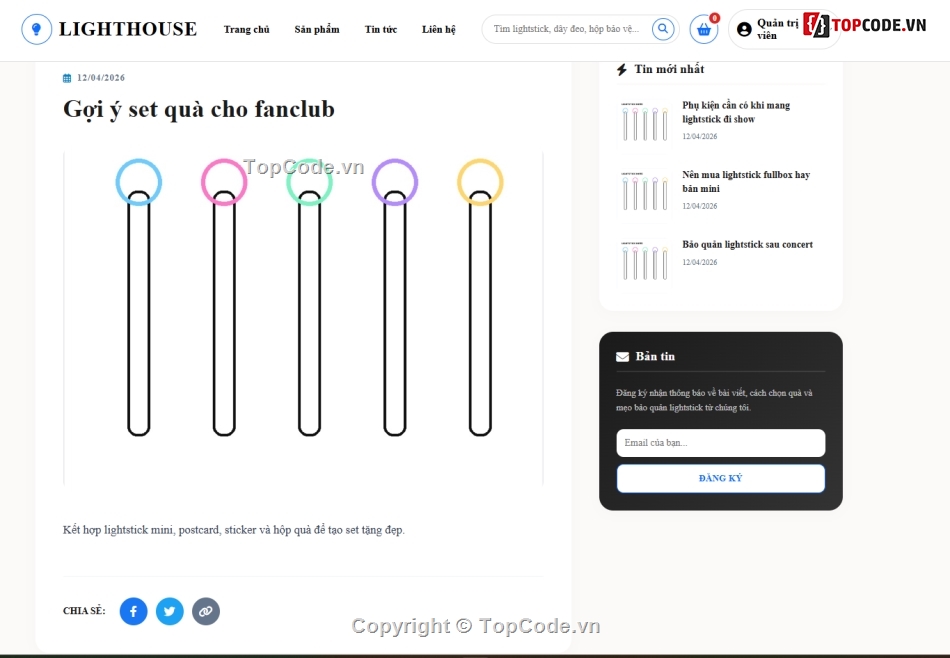Image resolution: width=950 pixels, height=658 pixels.
Task: Go to the Tin tức page
Action: (380, 29)
